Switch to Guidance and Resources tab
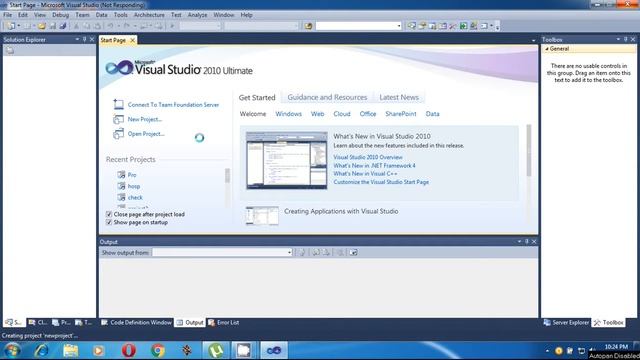640x360 pixels. [327, 97]
